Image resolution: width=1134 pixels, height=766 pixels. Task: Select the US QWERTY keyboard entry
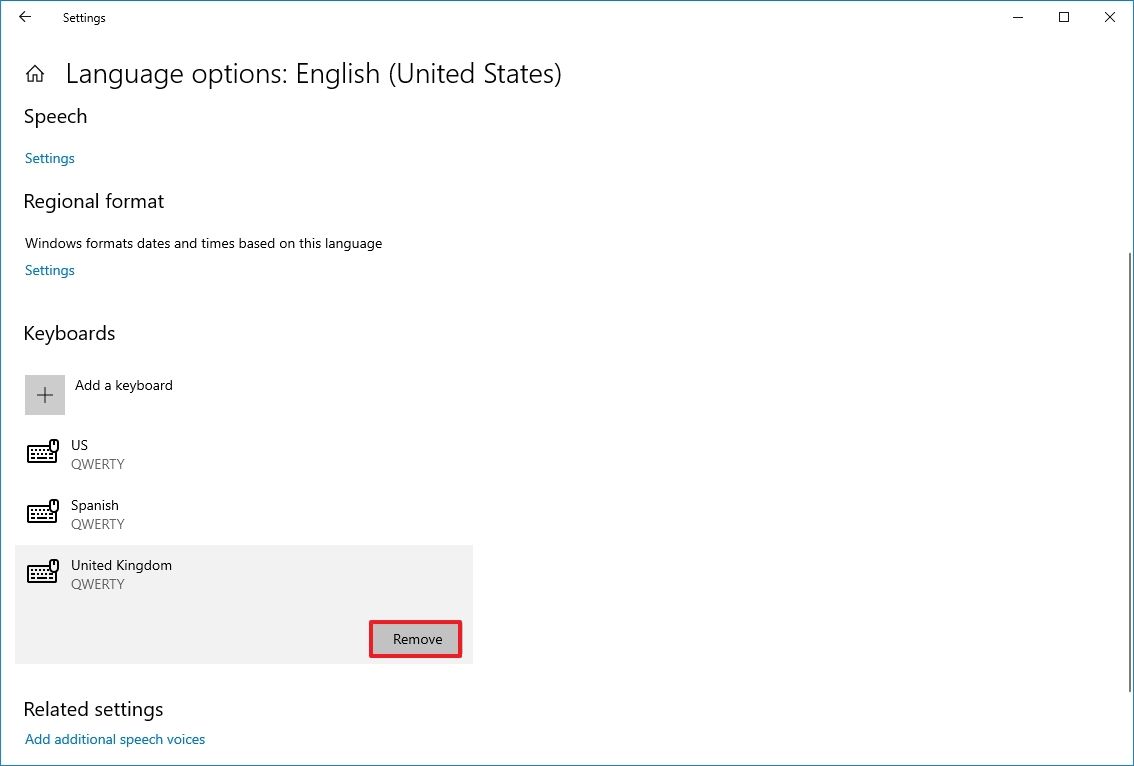[97, 454]
